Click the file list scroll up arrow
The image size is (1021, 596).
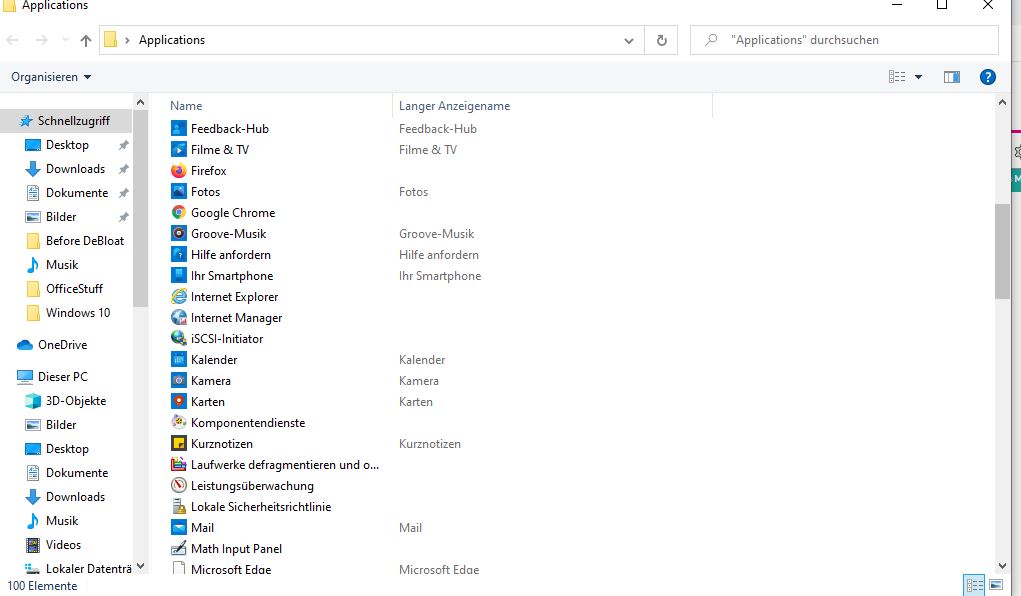pyautogui.click(x=1002, y=102)
